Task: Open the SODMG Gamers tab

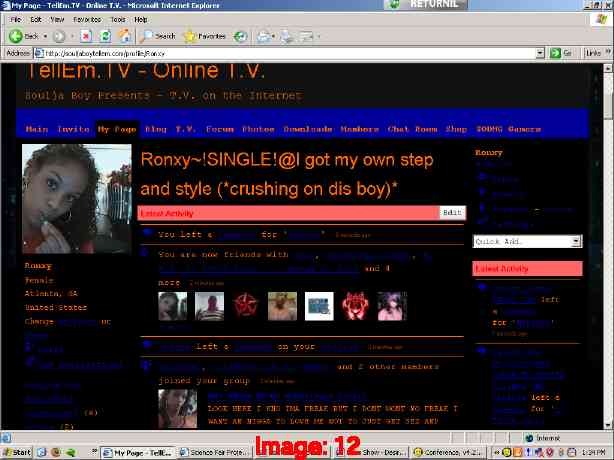Action: coord(508,129)
